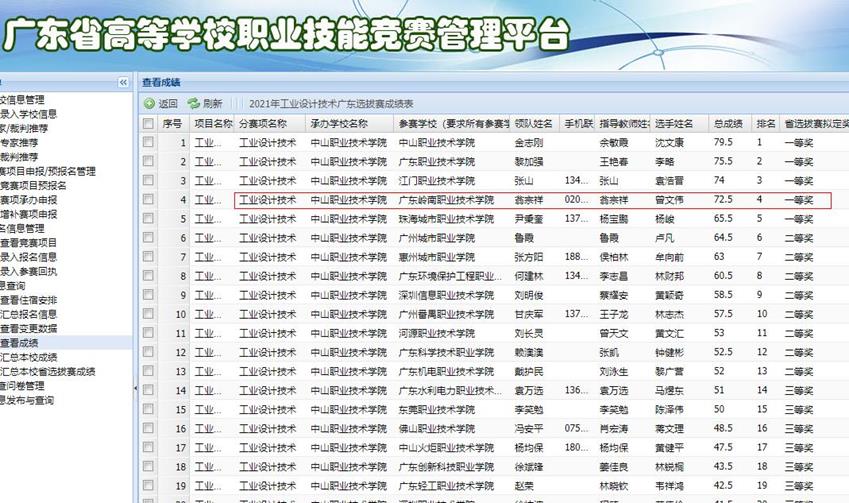
Task: Click the 承办学校名称 column header
Action: [339, 124]
